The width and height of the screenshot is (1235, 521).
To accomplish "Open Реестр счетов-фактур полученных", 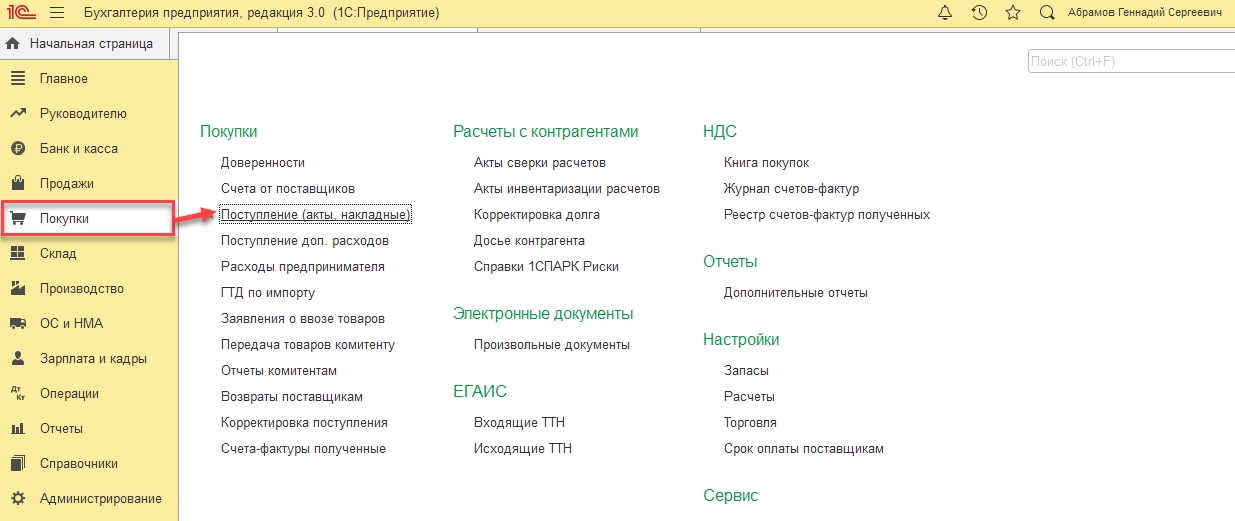I will click(x=827, y=214).
